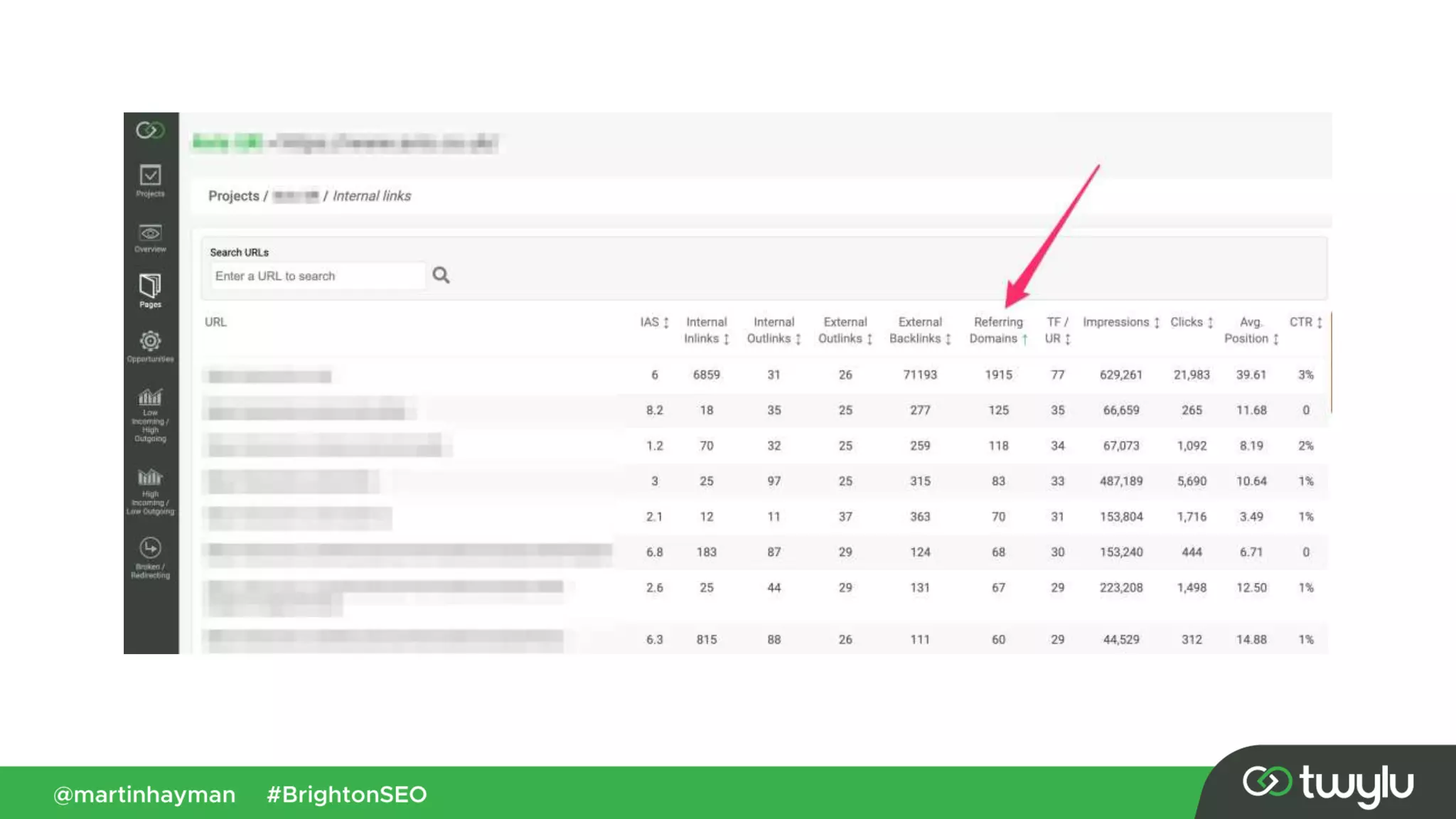
Task: Sort by Impressions column header
Action: [x=1120, y=322]
